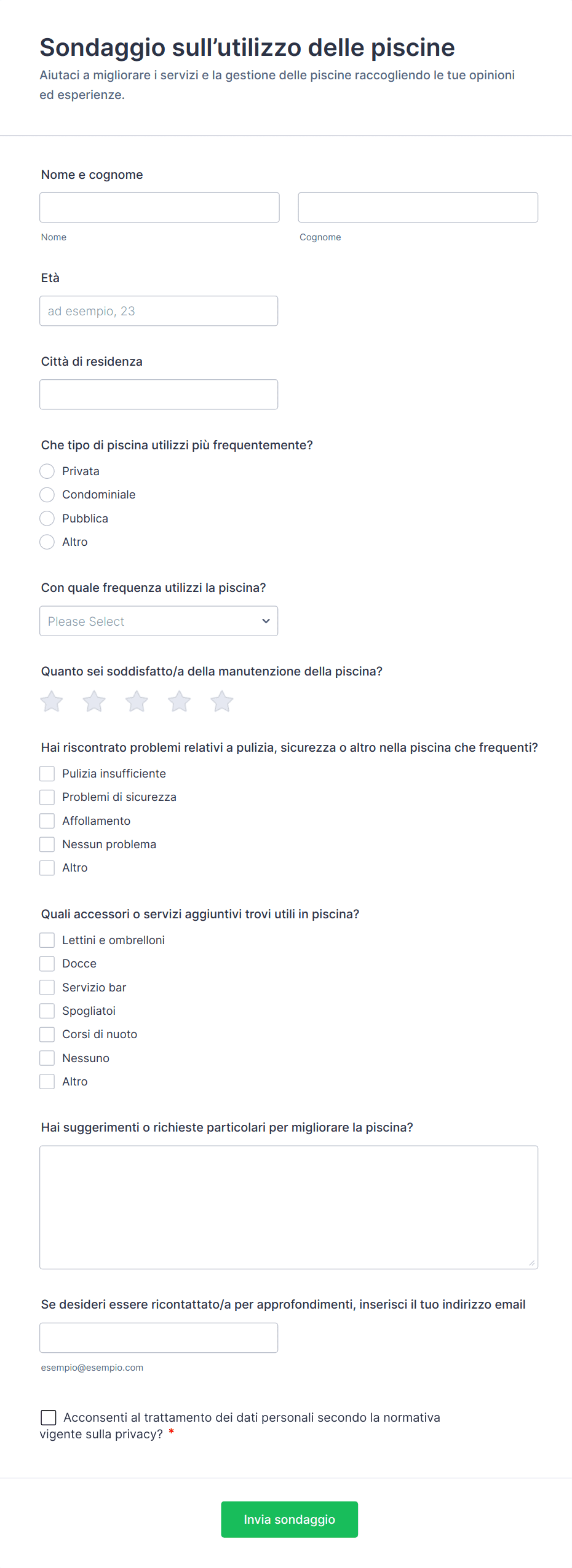Screen dimensions: 572x1568
Task: Pick Pubblica as pool type
Action: (x=47, y=519)
